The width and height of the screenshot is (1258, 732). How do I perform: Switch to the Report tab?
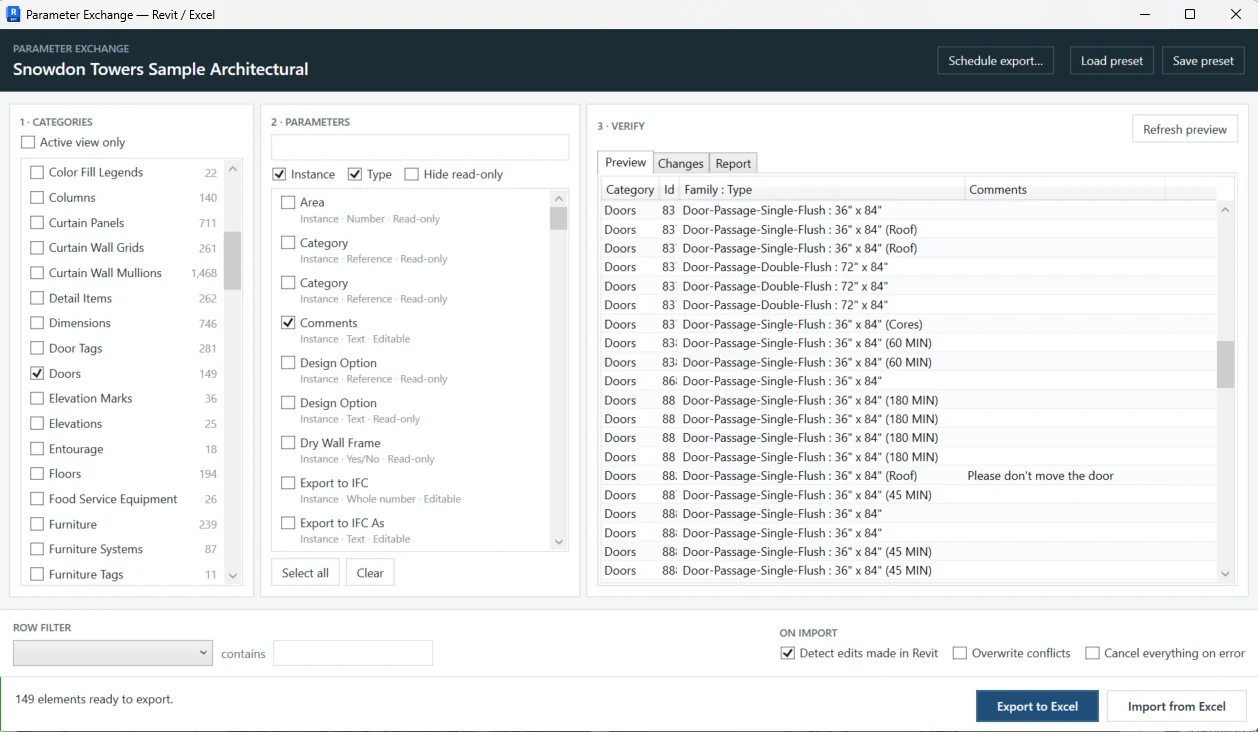733,163
